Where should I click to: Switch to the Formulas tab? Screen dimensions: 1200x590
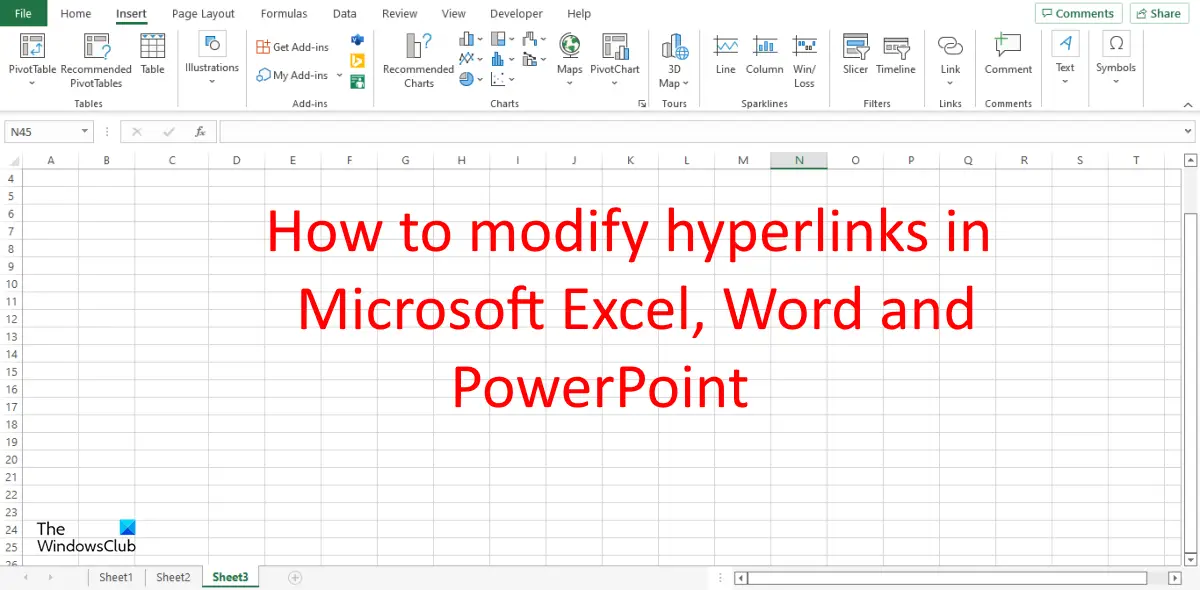click(284, 14)
